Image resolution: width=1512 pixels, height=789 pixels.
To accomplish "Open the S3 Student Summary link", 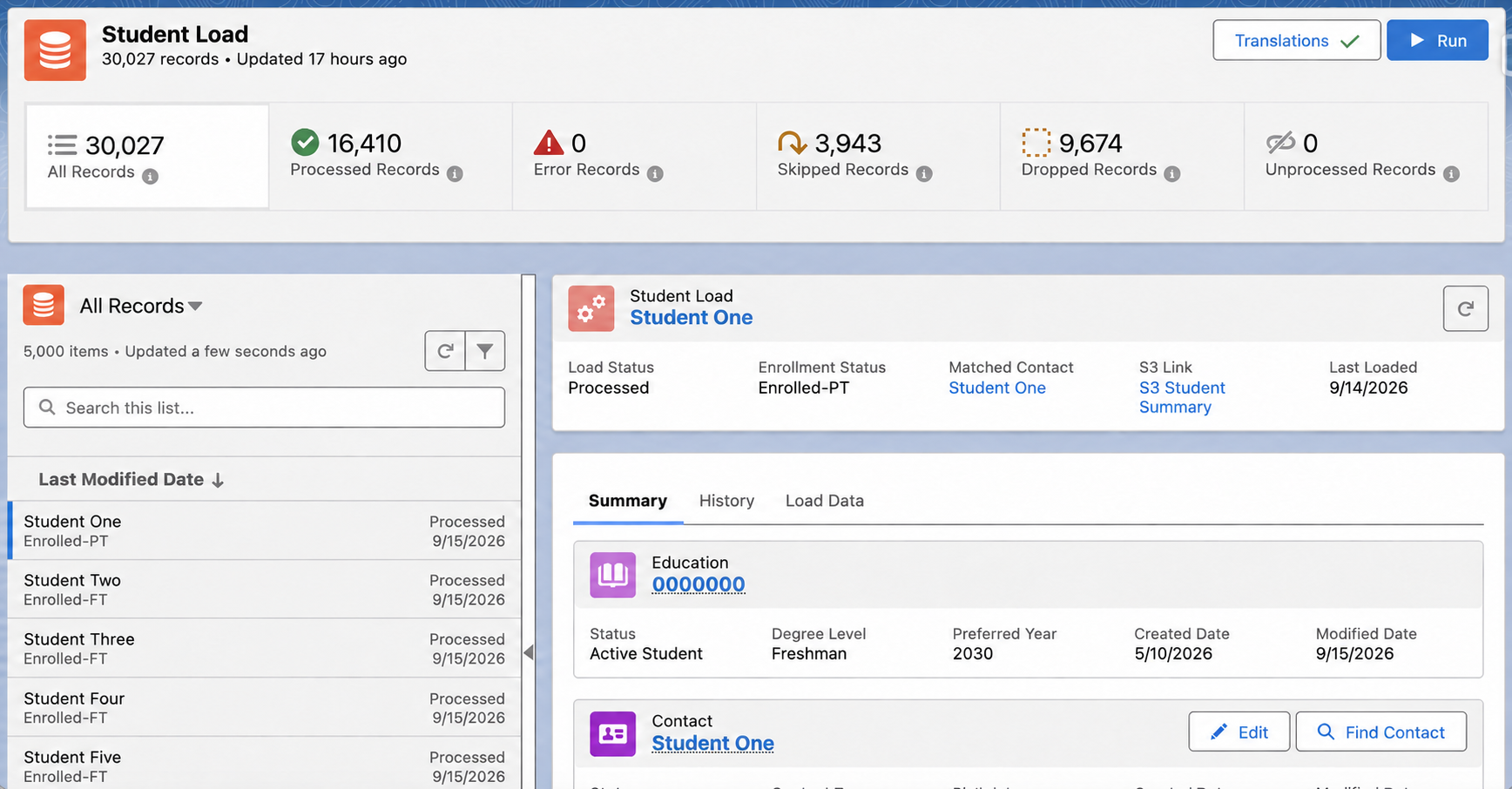I will point(1182,398).
